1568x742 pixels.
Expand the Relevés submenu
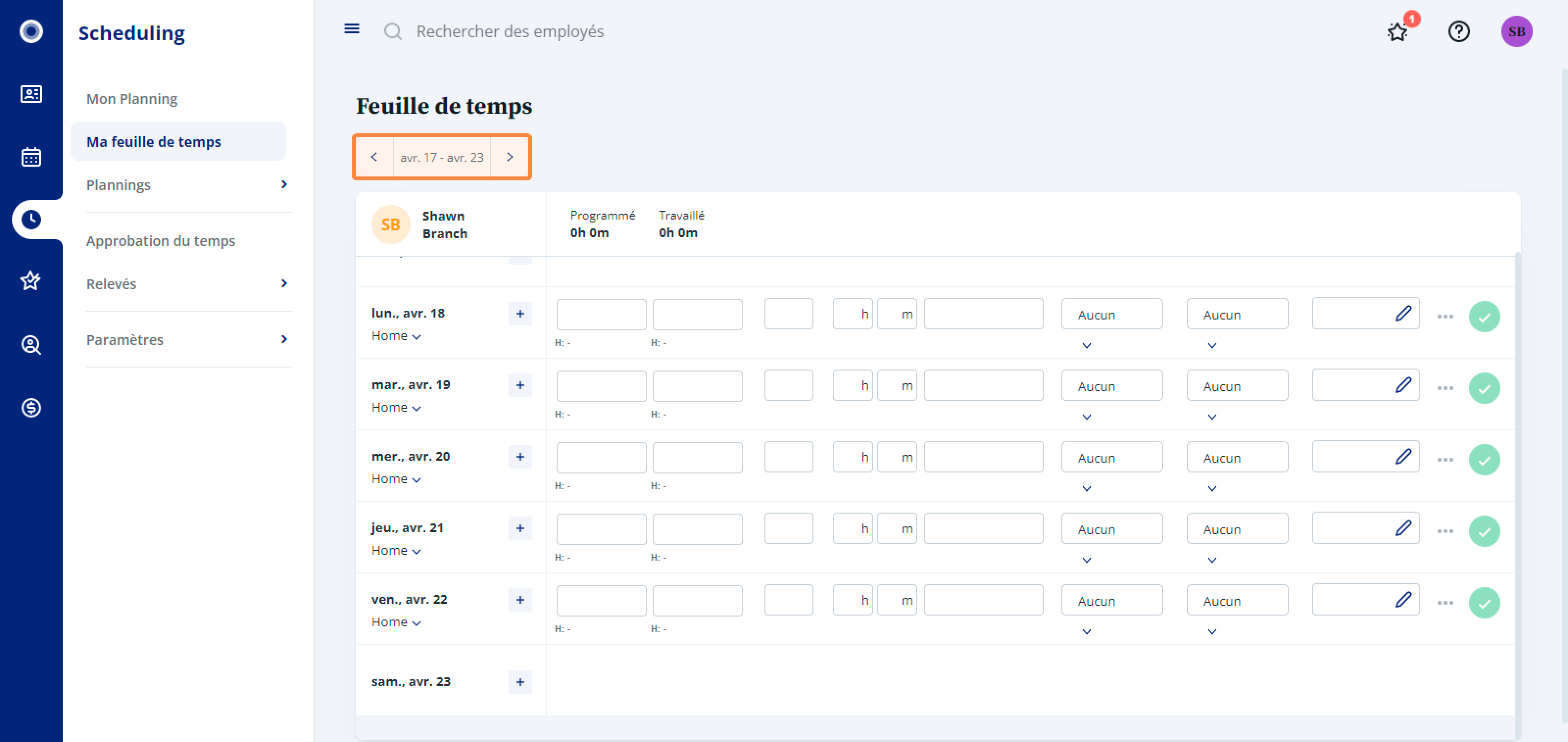coord(284,283)
